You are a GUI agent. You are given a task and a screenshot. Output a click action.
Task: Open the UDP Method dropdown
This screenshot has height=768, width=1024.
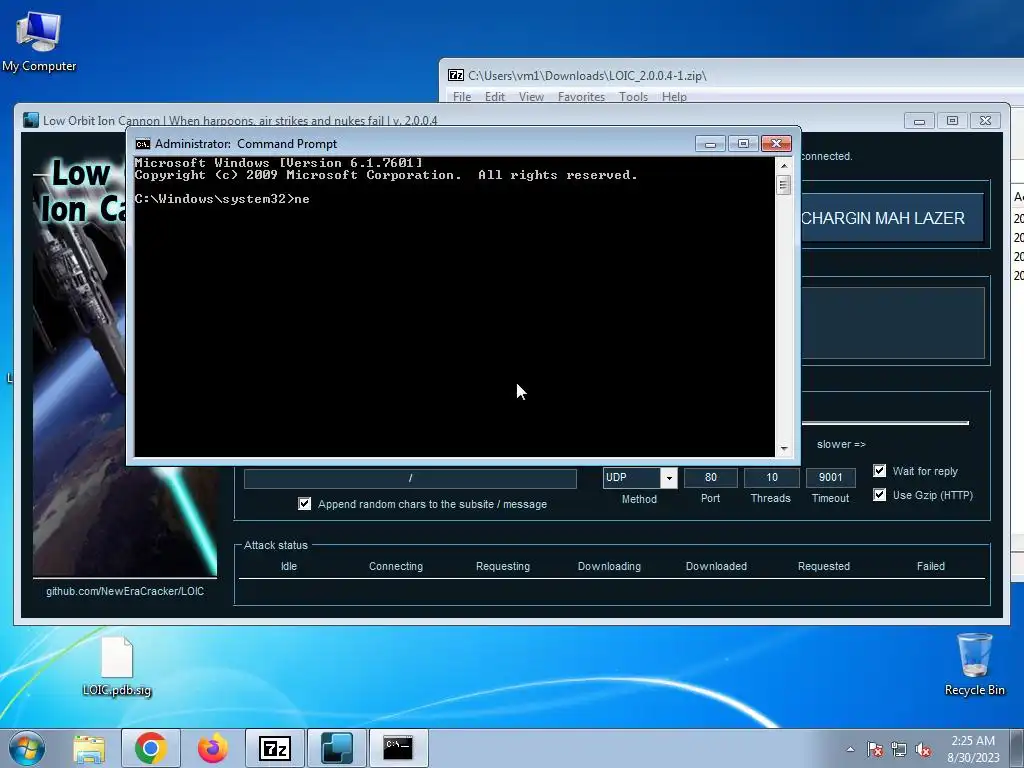pyautogui.click(x=669, y=478)
